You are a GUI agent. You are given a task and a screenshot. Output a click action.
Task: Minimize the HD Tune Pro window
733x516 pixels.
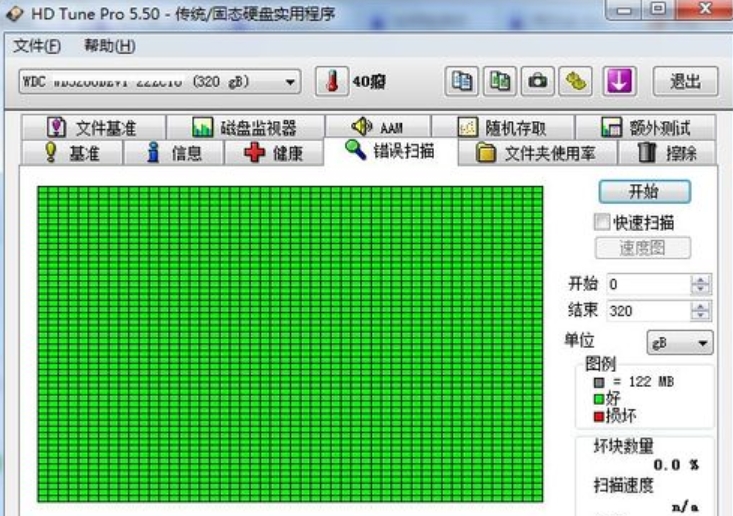click(x=625, y=9)
